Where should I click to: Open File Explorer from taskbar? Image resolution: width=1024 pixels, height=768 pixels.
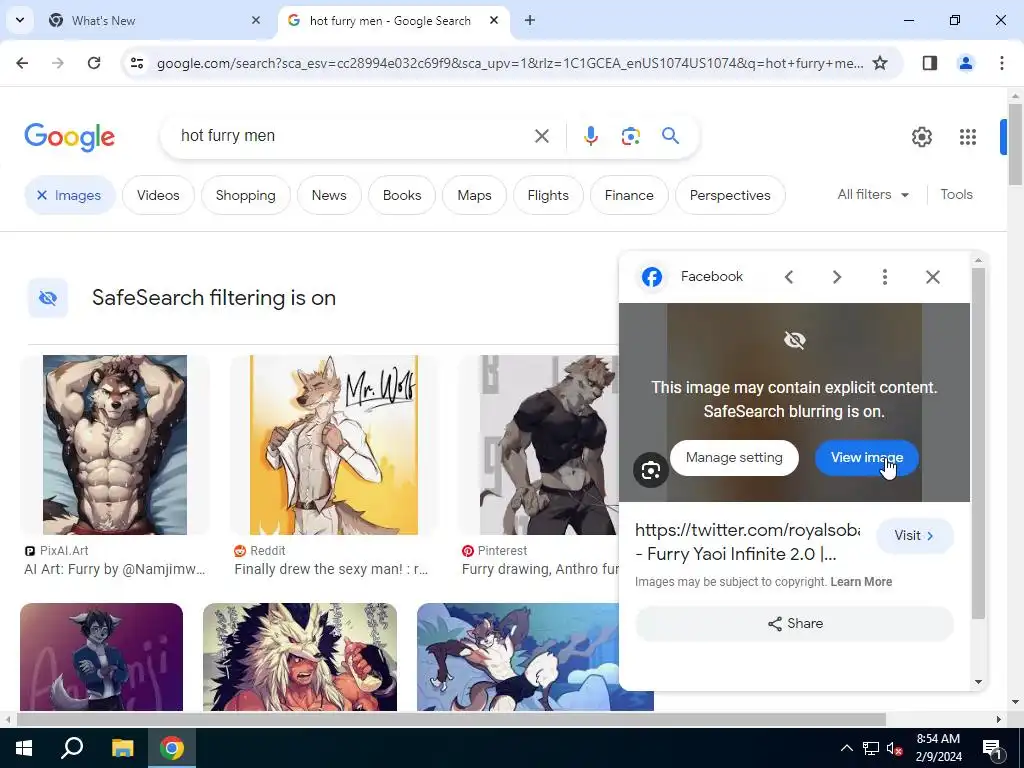(122, 748)
